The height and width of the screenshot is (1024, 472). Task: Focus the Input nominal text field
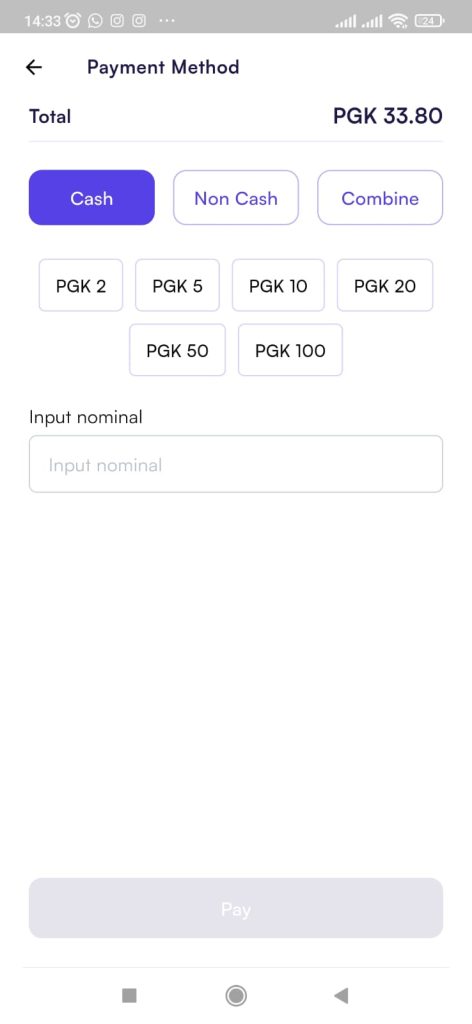(x=236, y=464)
